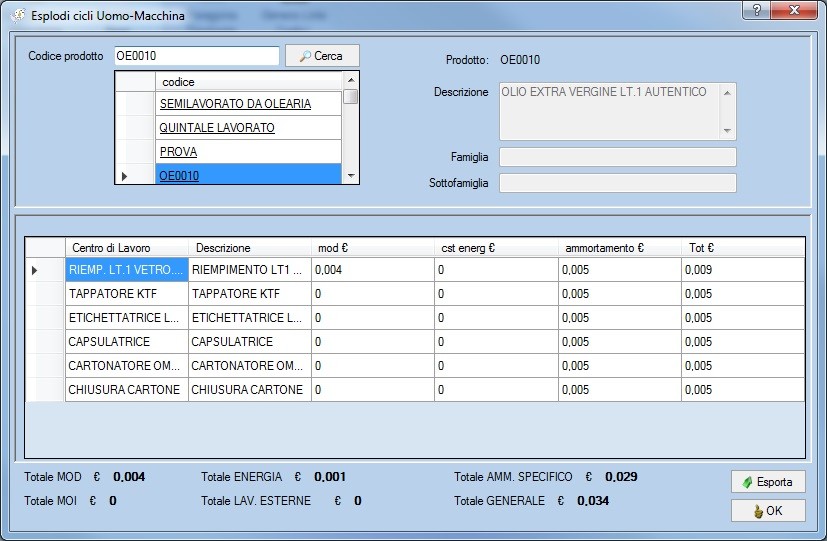Screen dimensions: 827x541
Task: Click ammortamento value in CARTONATORE OM row
Action: tap(620, 365)
